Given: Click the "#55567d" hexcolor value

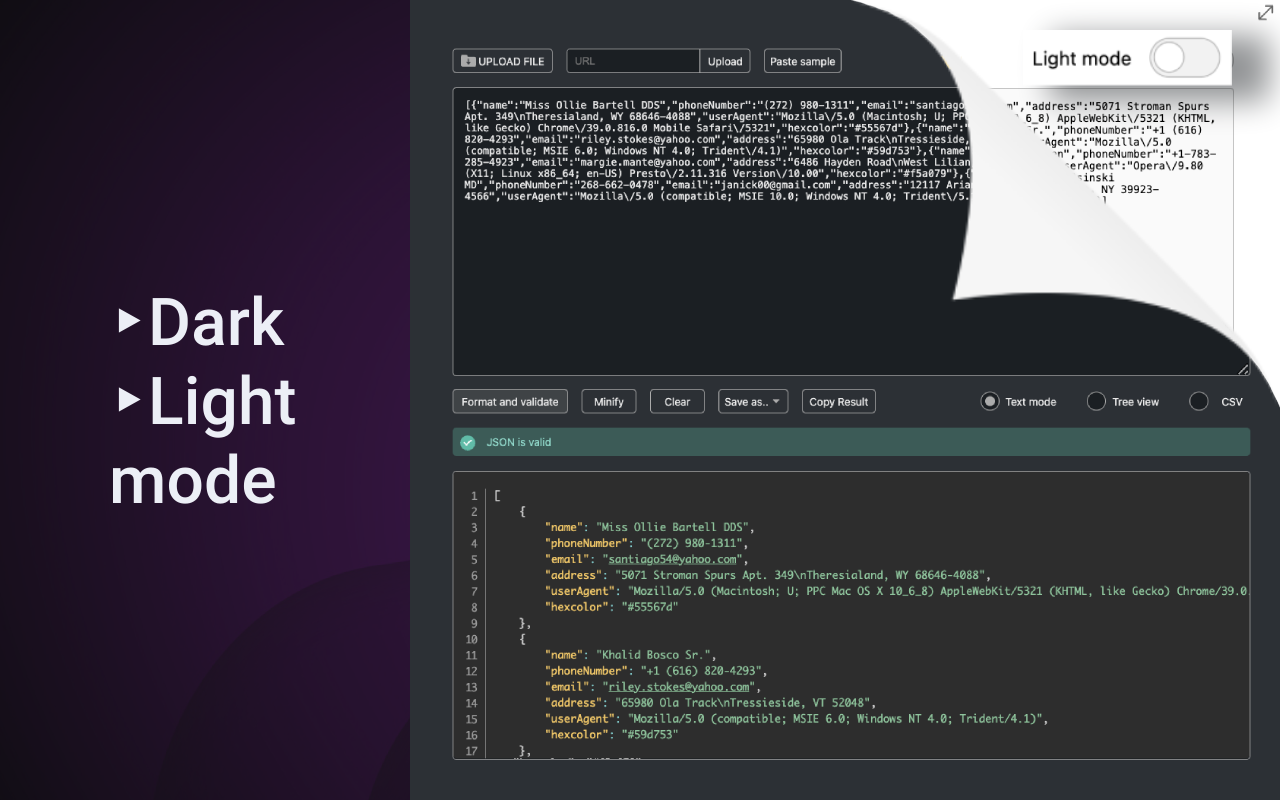Looking at the screenshot, I should click(x=650, y=608).
